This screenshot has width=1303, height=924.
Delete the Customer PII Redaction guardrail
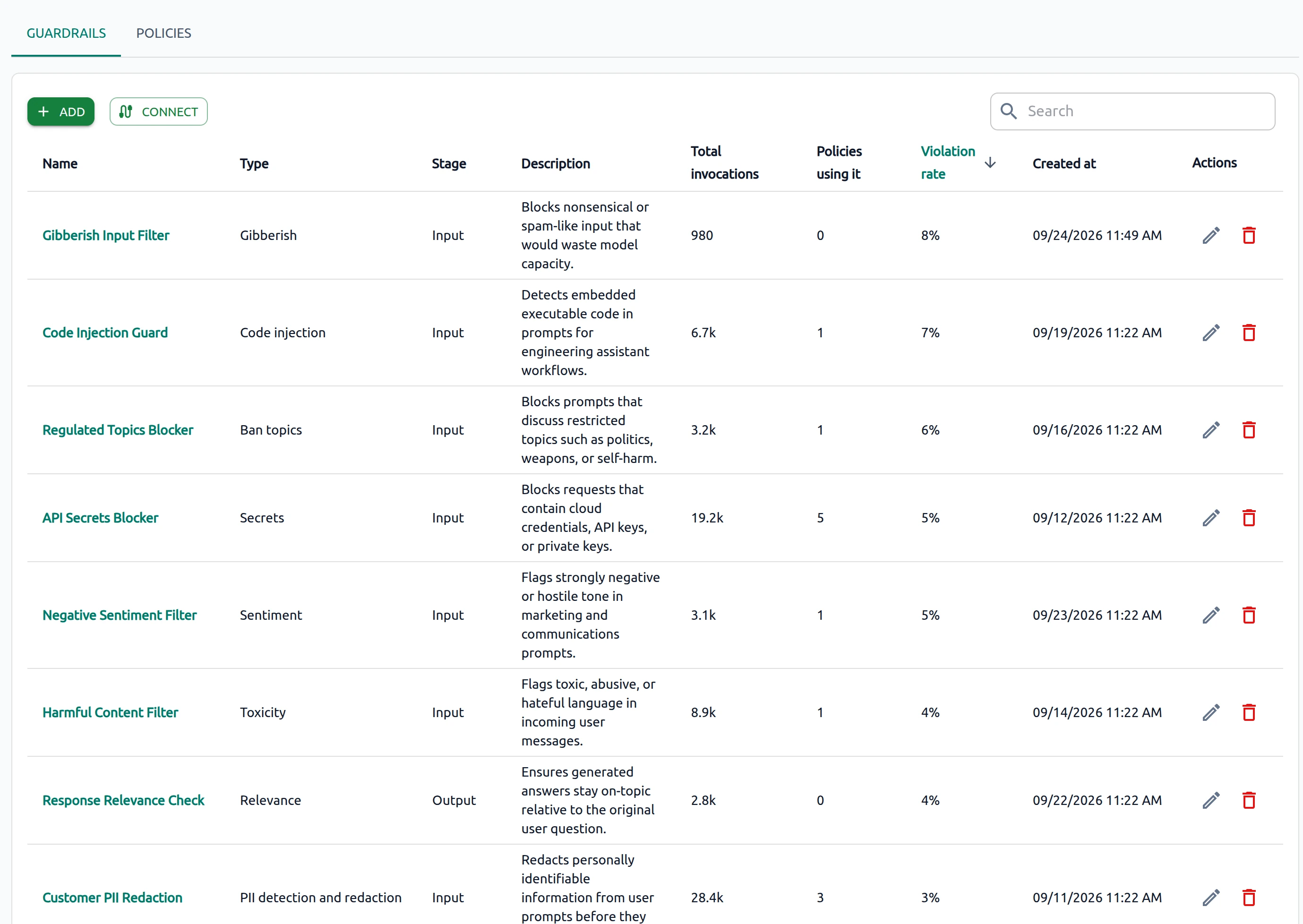[x=1249, y=897]
